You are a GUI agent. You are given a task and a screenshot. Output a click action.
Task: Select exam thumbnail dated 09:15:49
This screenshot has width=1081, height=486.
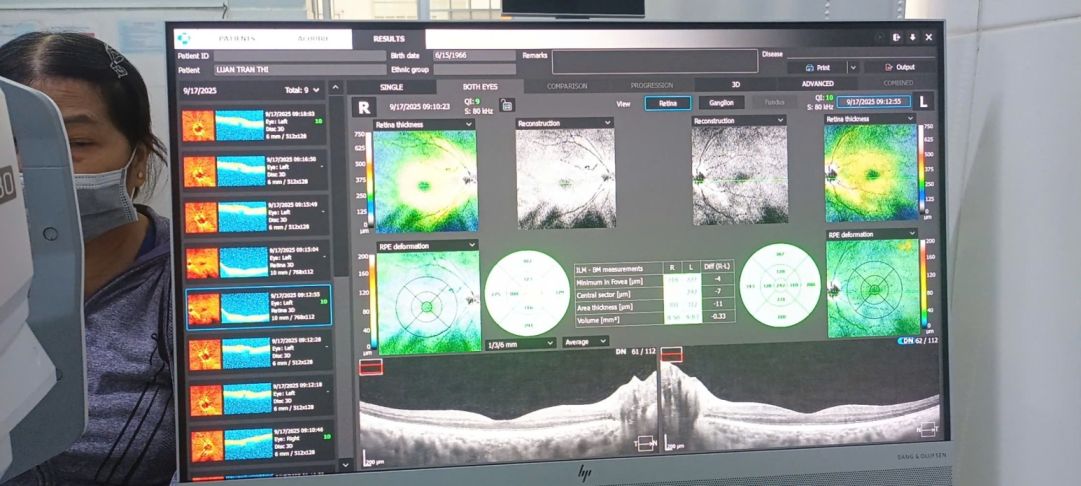(x=256, y=216)
